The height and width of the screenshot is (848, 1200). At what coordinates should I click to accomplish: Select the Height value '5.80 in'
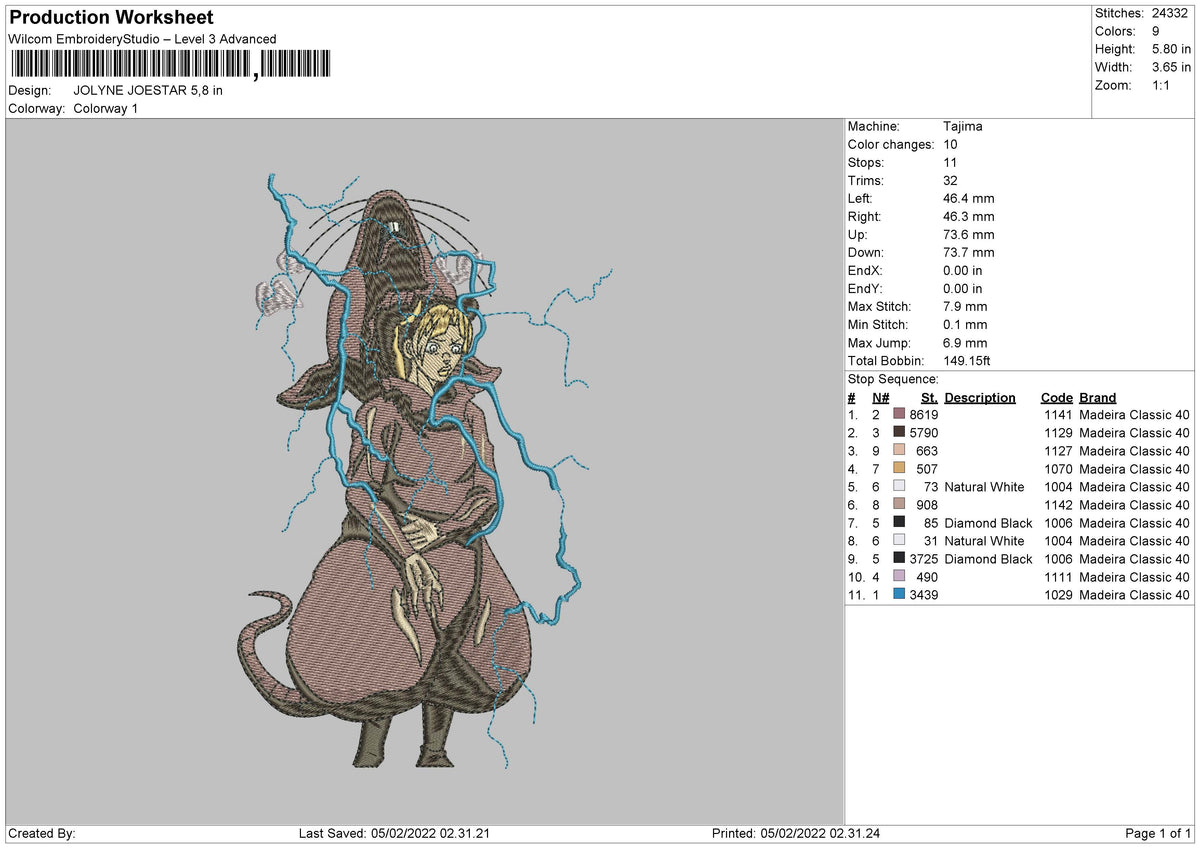(1170, 49)
